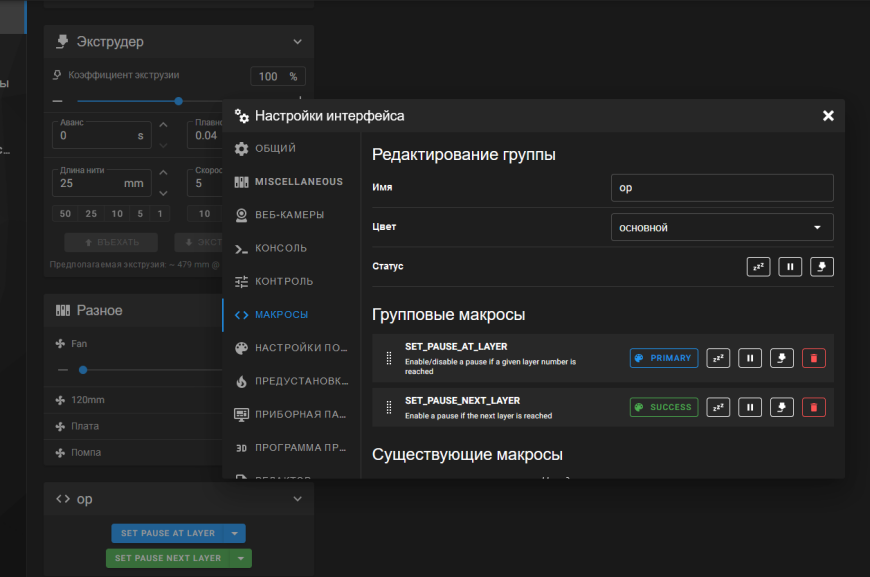Switch to the КОНСОЛЬ settings tab
This screenshot has width=870, height=577.
click(280, 248)
